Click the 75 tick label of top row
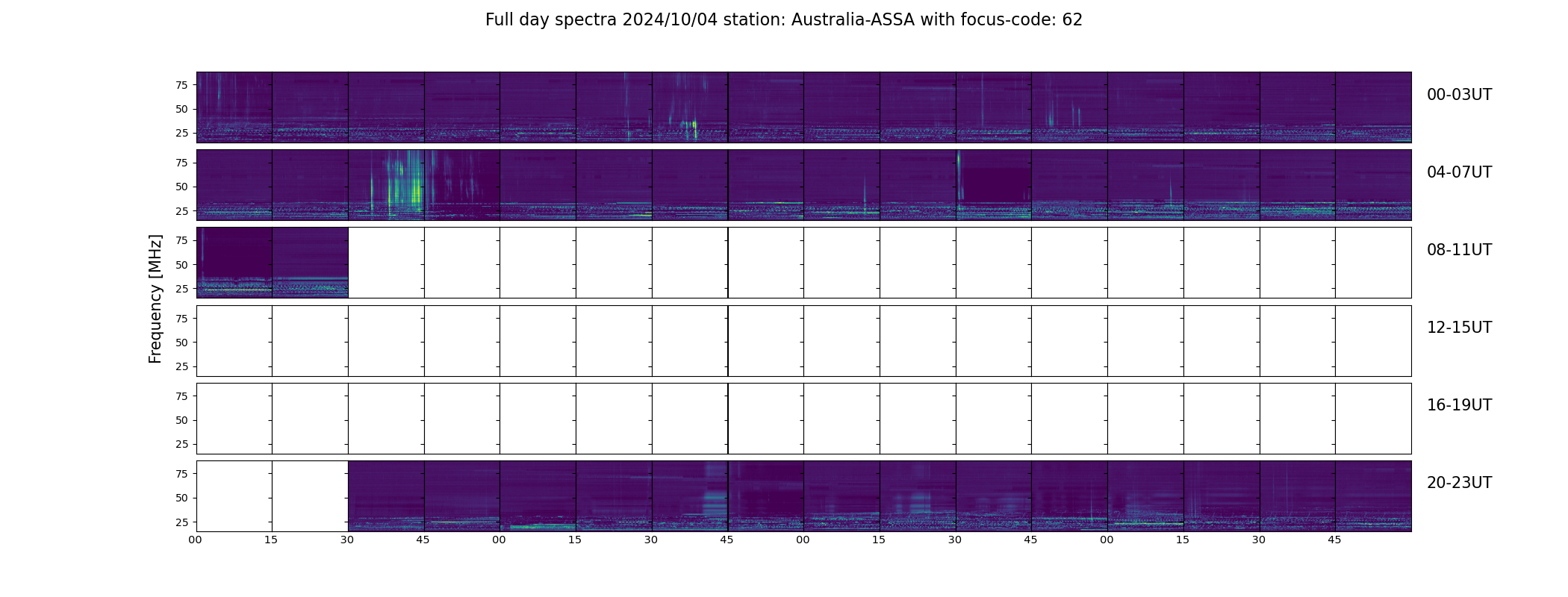This screenshot has width=1568, height=597. [x=181, y=85]
